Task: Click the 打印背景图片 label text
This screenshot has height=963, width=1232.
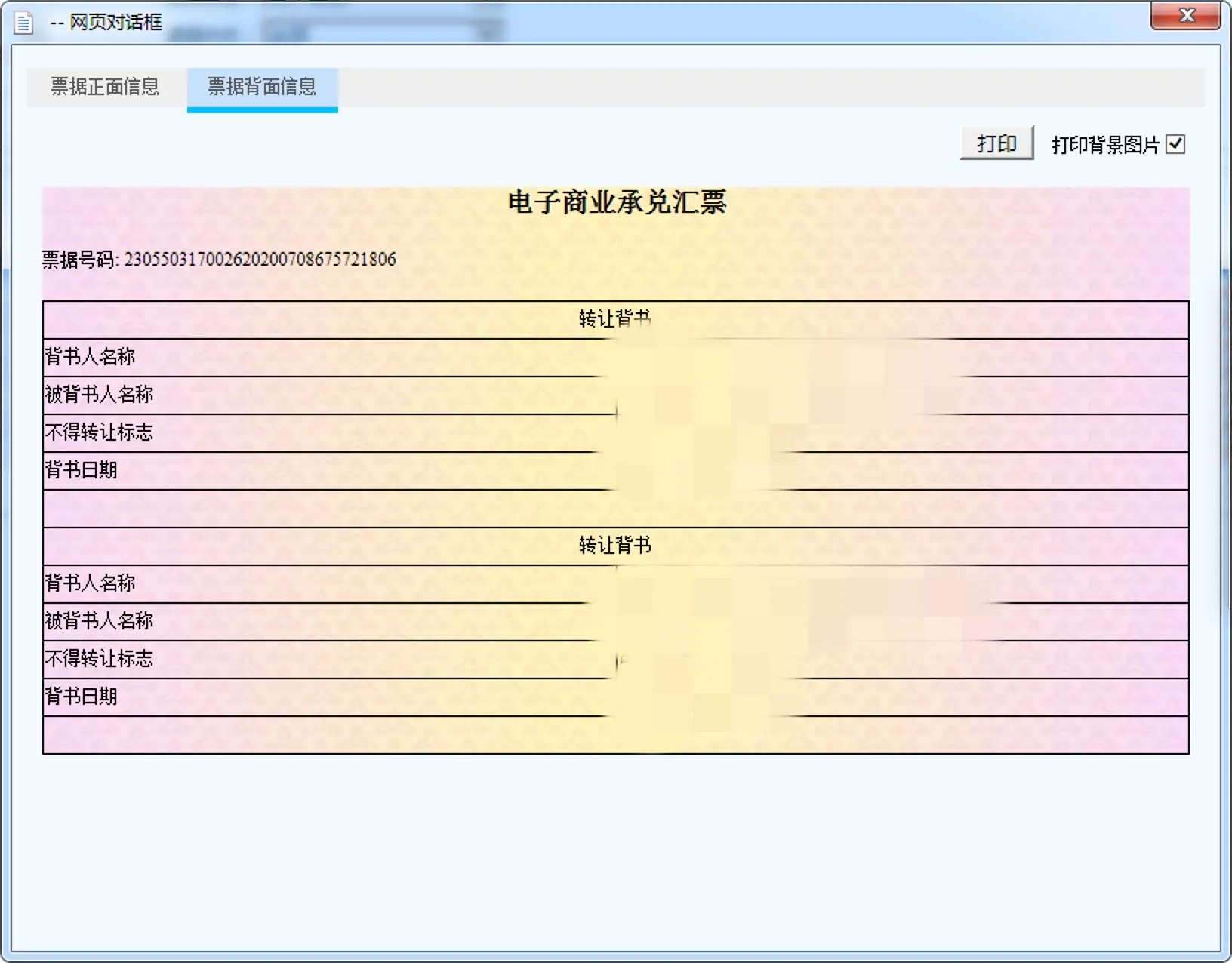Action: click(1105, 145)
